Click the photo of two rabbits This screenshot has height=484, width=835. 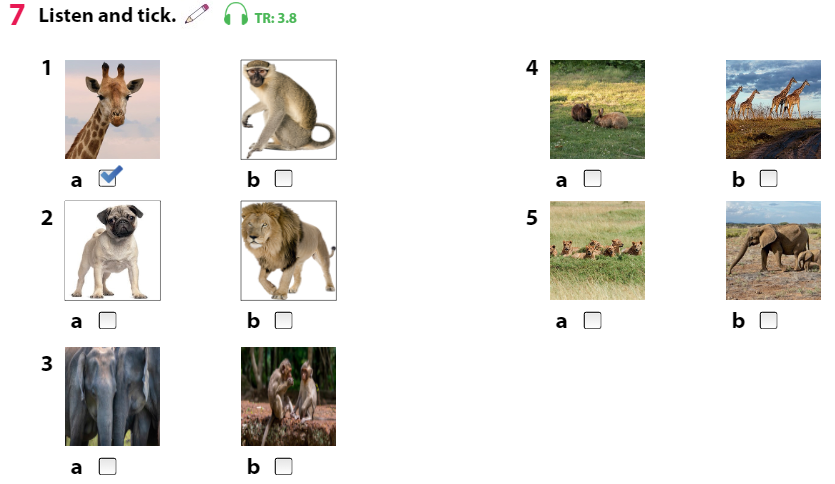597,109
